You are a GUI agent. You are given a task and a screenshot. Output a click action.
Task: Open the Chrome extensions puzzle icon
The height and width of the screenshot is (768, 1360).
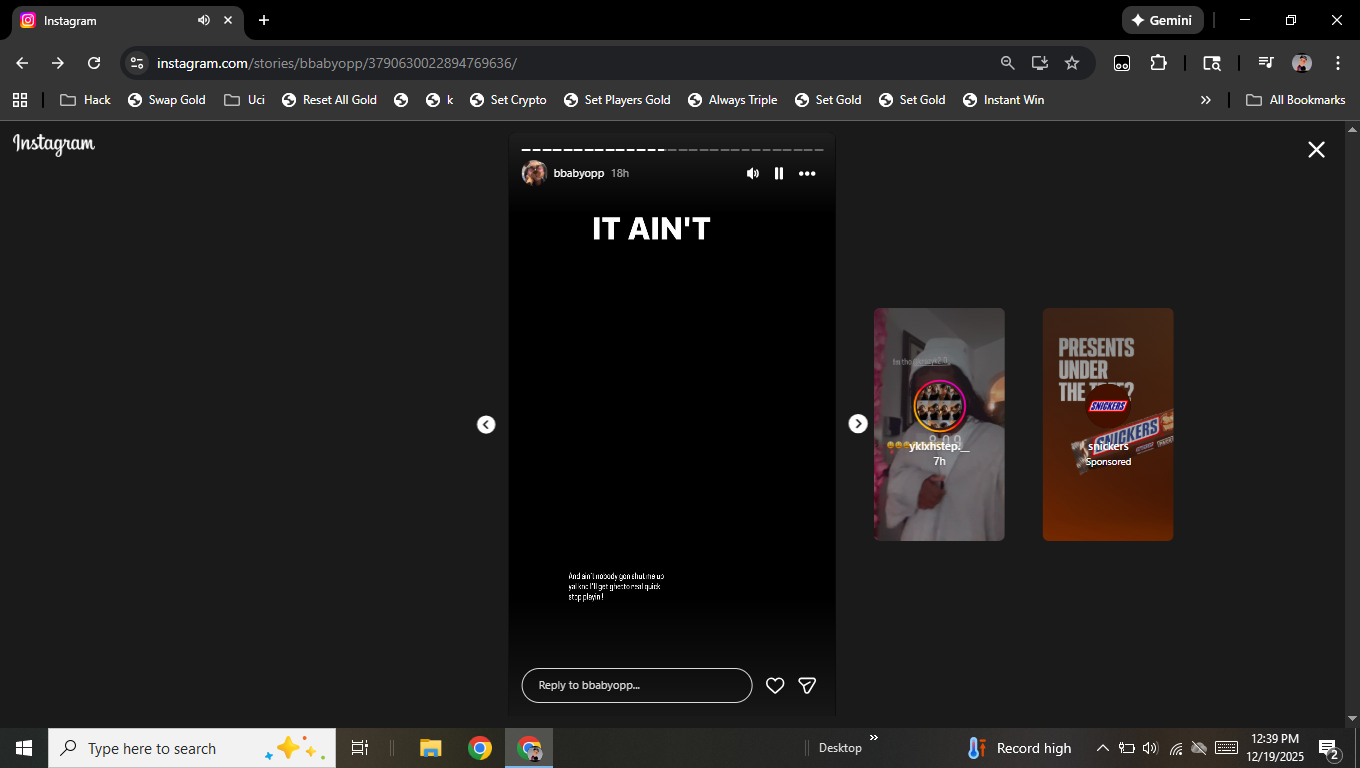(x=1158, y=63)
